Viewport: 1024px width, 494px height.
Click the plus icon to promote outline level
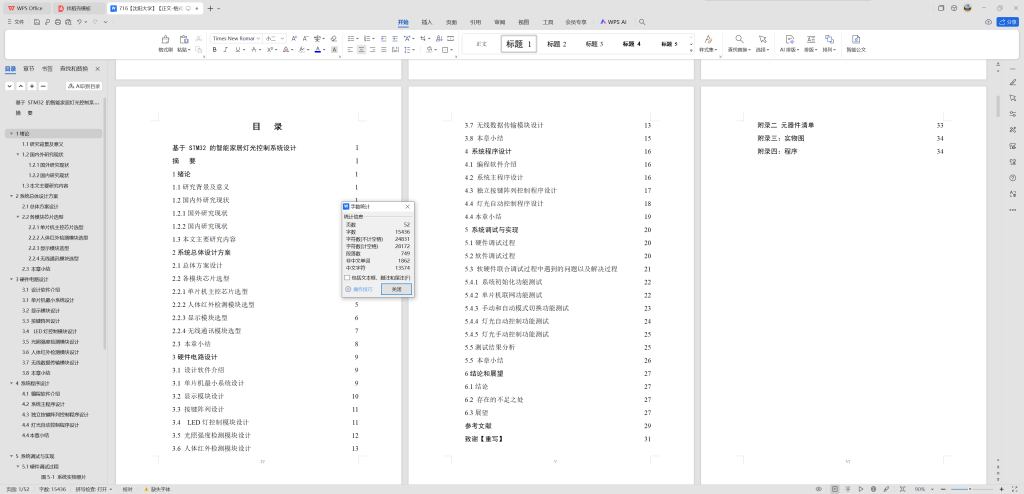pos(31,86)
